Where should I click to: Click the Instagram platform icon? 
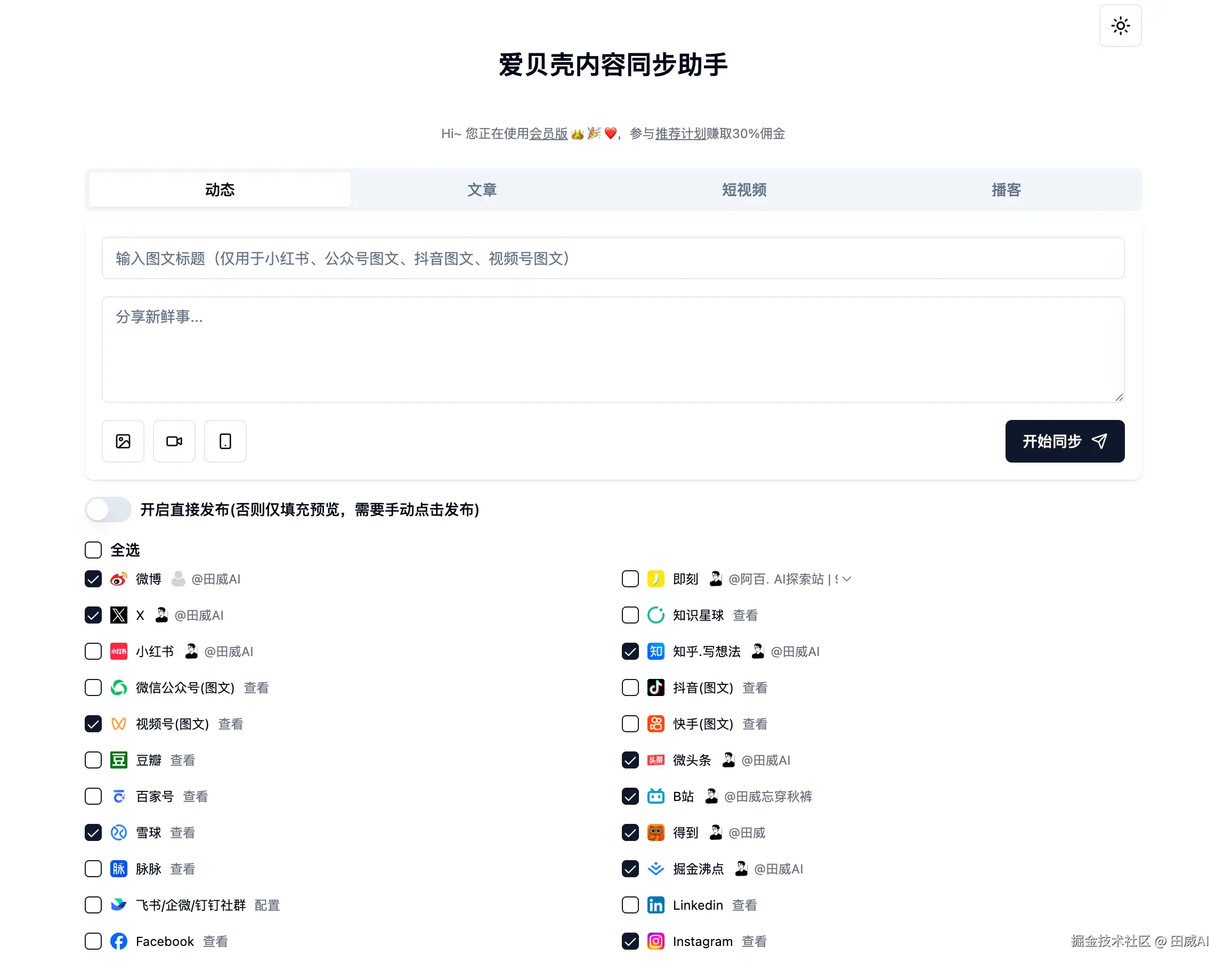click(x=655, y=942)
